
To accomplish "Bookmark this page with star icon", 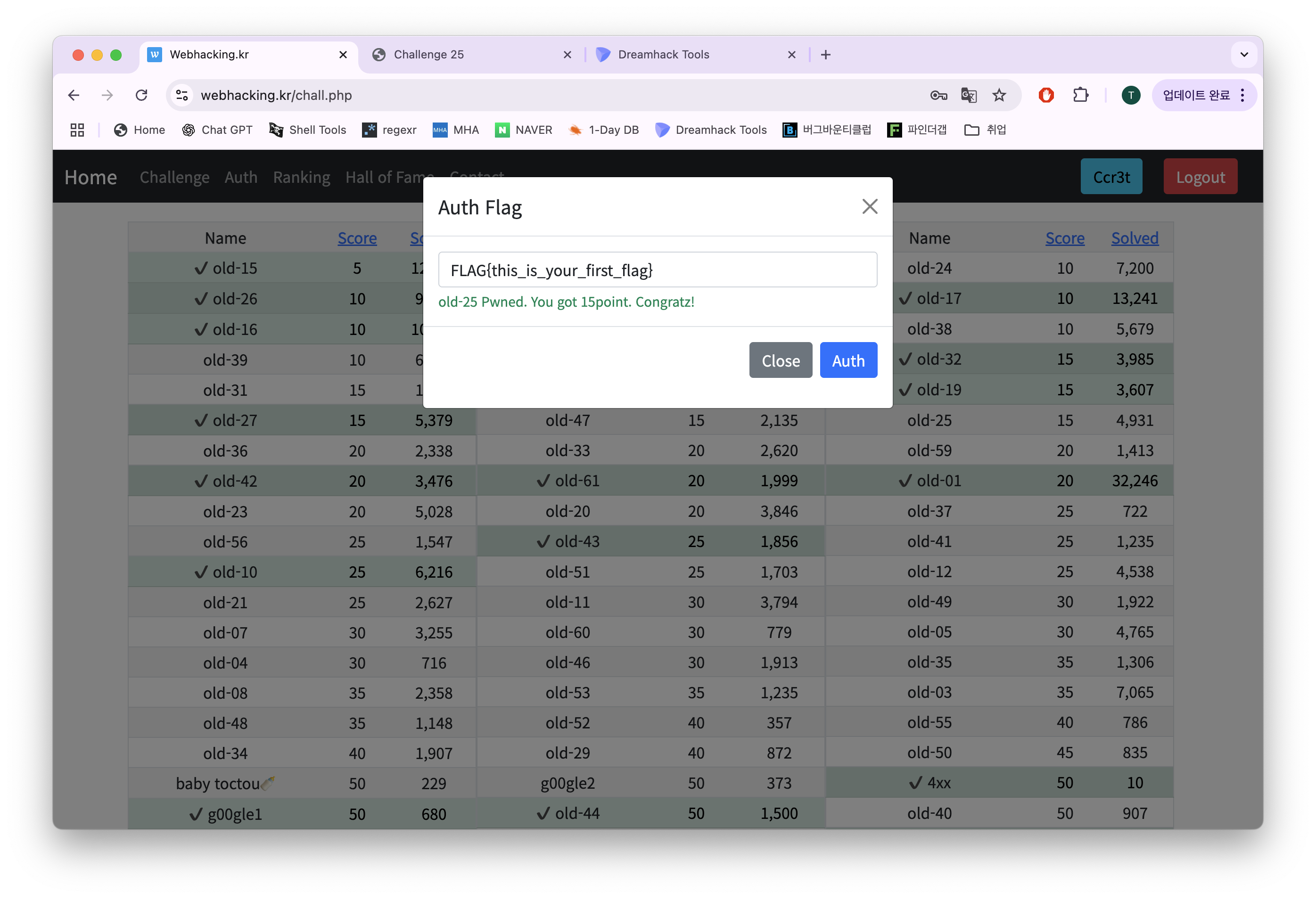I will [999, 95].
